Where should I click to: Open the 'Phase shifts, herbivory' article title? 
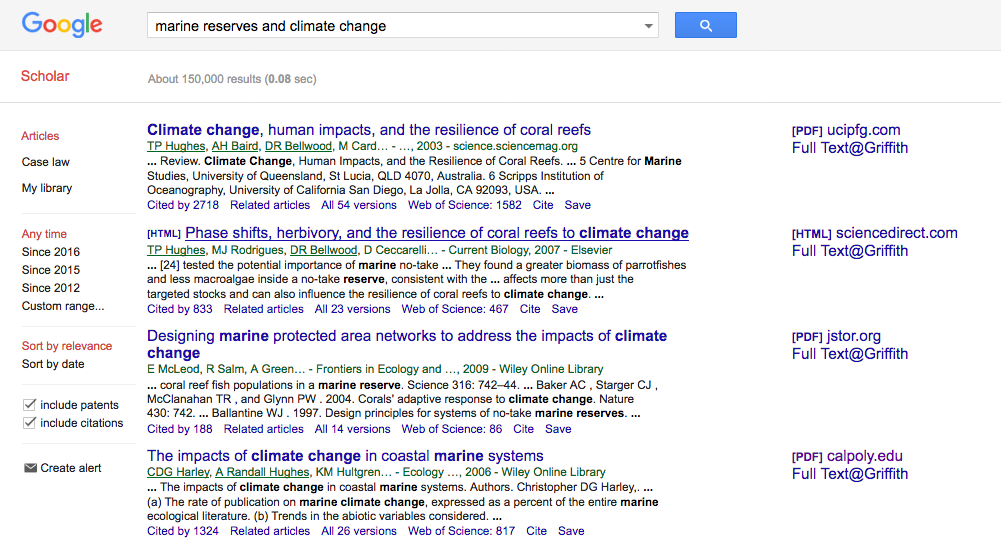coord(436,233)
